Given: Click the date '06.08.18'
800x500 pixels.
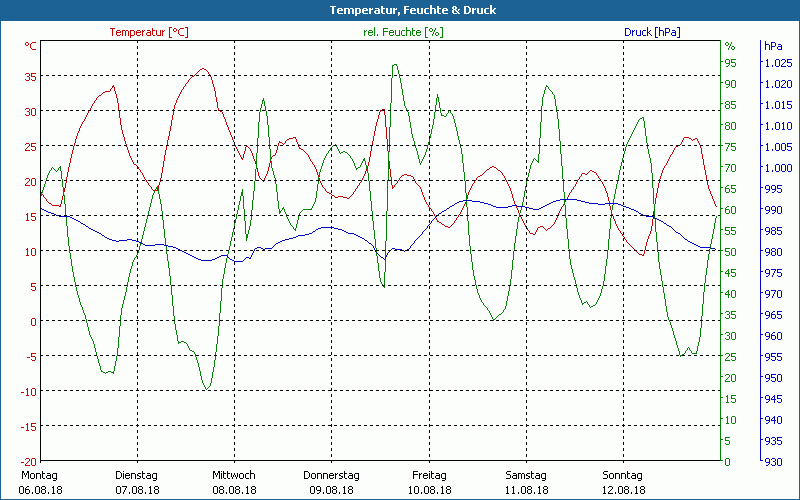Looking at the screenshot, I should coord(40,490).
